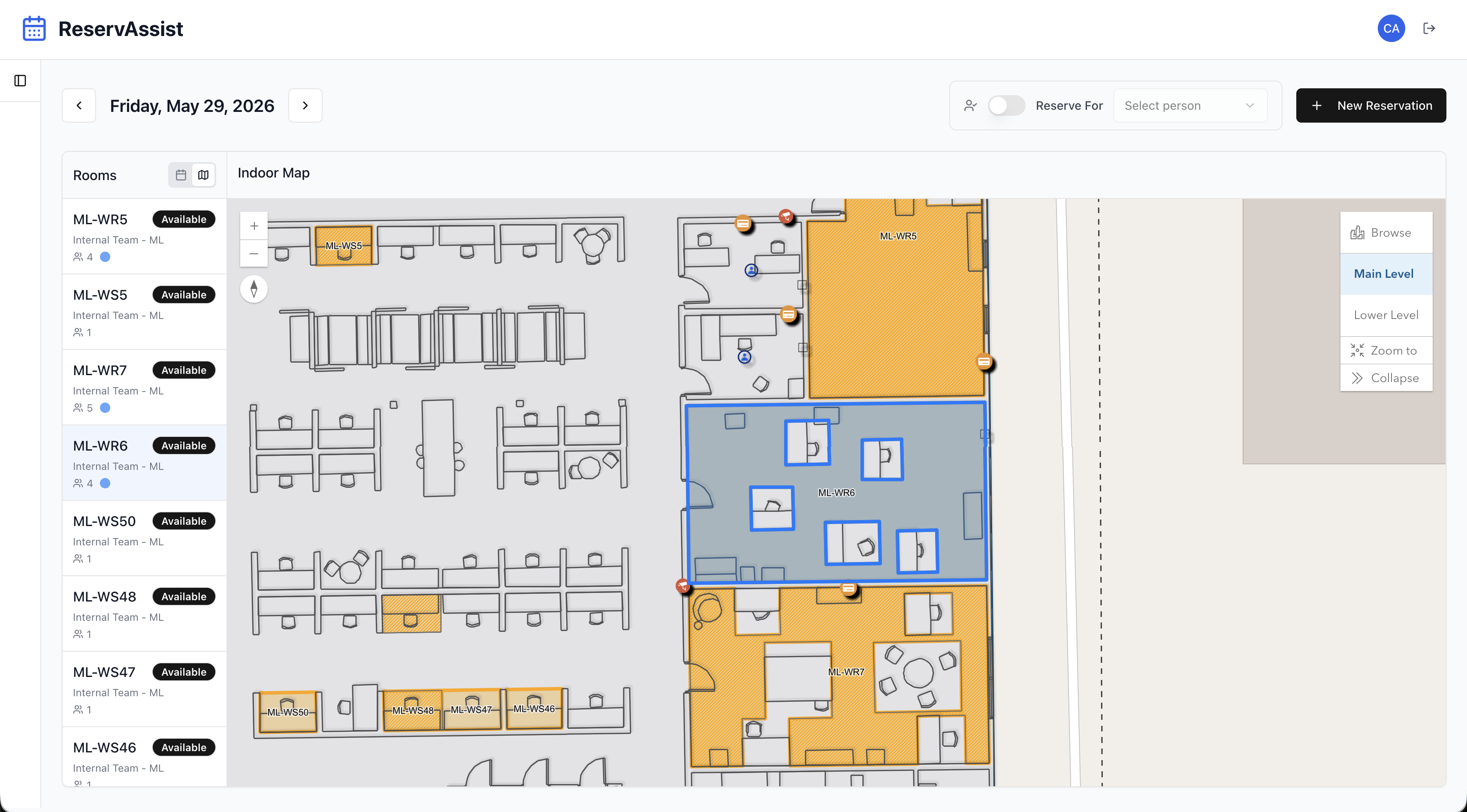Select ML-WR6 in the Rooms list
Screen dimensions: 1467x812
point(144,463)
